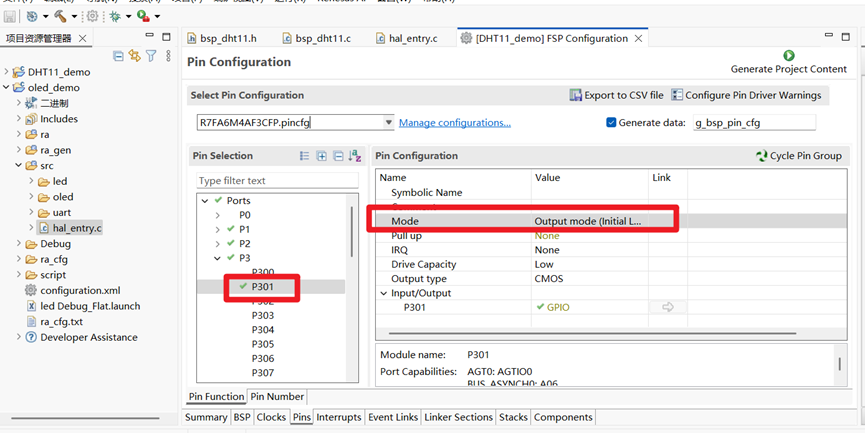Image resolution: width=865 pixels, height=433 pixels.
Task: Click the Pin Selection tree vertical scrollbar
Action: coord(352,232)
